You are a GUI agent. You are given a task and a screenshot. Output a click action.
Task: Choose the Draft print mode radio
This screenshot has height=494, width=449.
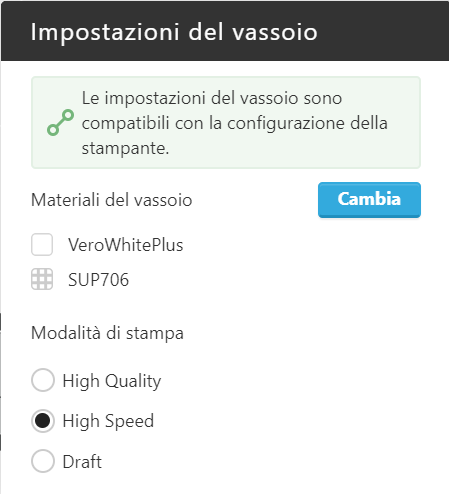[43, 461]
